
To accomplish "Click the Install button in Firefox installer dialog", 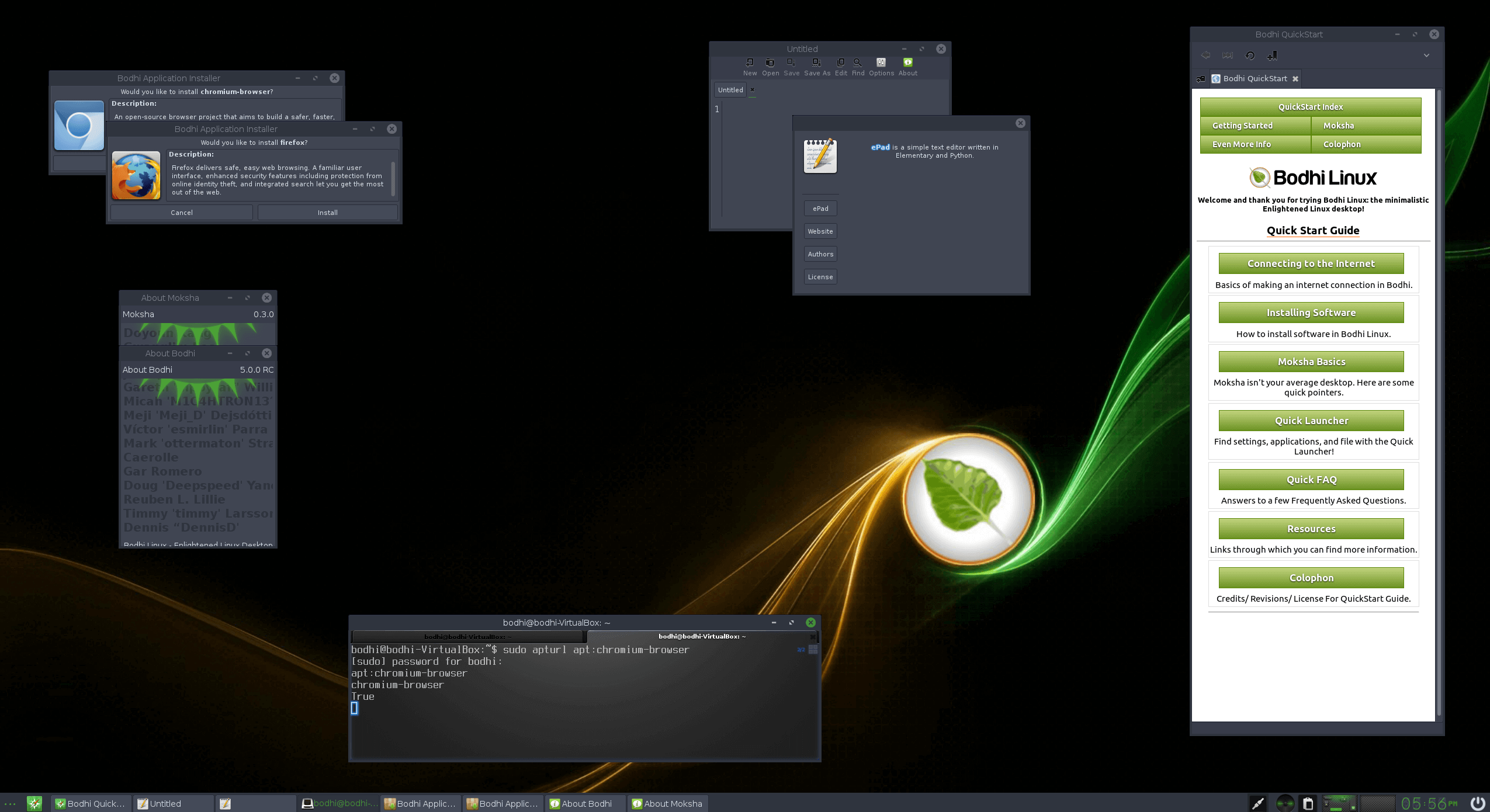I will pos(327,211).
